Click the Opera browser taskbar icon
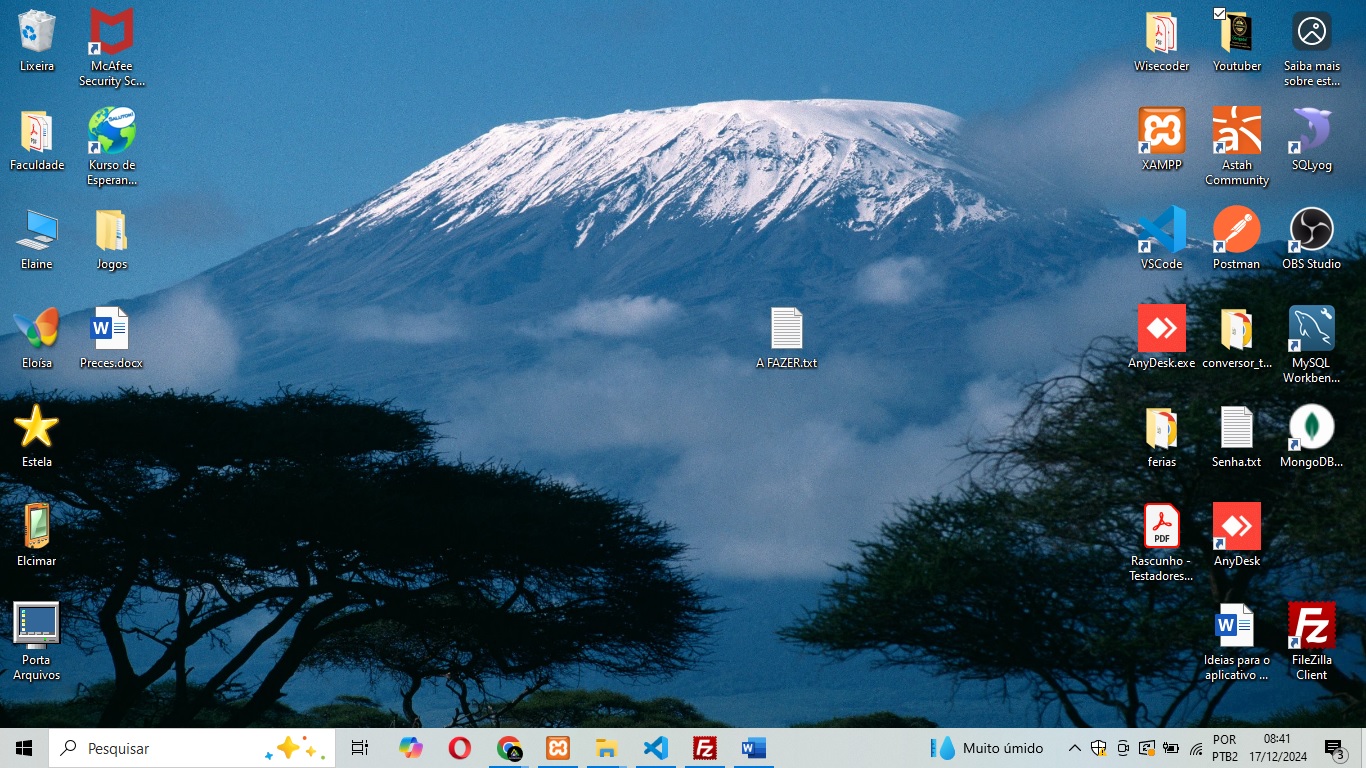The image size is (1366, 768). (460, 748)
